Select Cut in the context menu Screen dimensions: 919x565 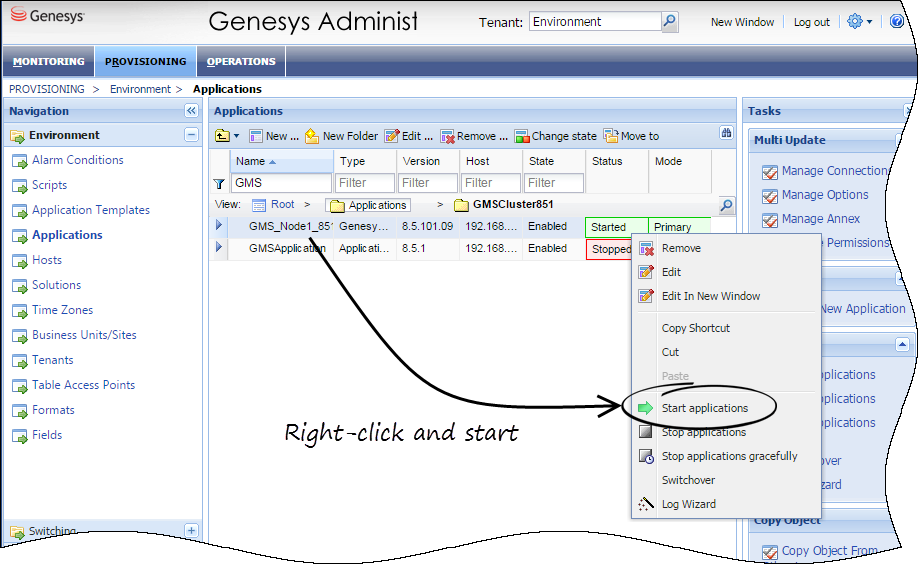726,352
